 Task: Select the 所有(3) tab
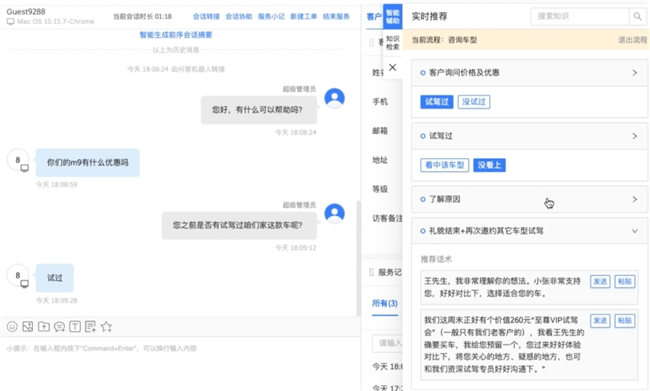[385, 304]
